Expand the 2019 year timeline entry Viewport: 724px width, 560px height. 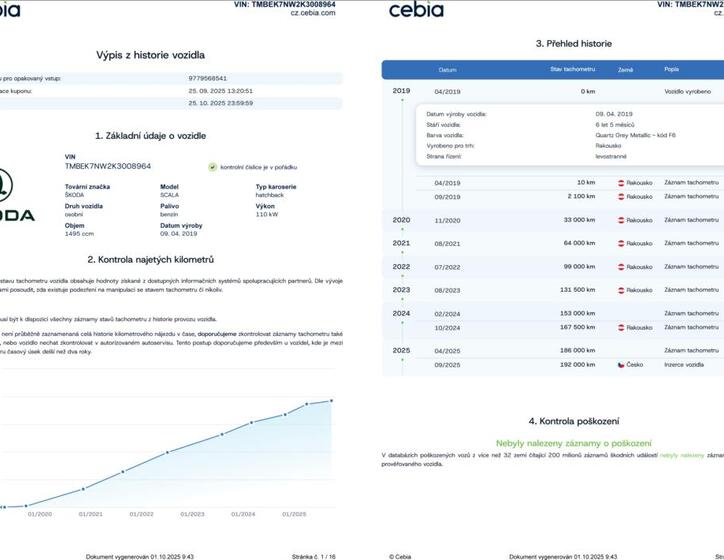pyautogui.click(x=401, y=91)
